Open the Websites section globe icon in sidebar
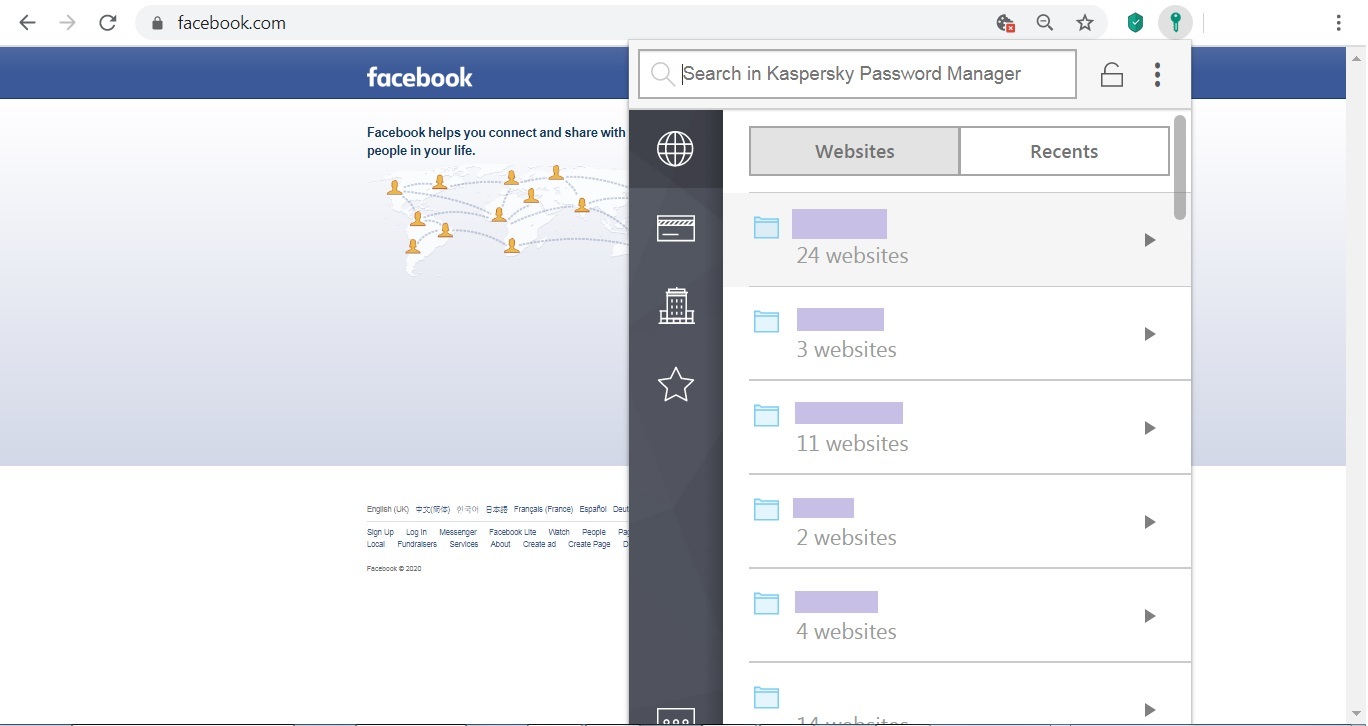 pyautogui.click(x=675, y=149)
